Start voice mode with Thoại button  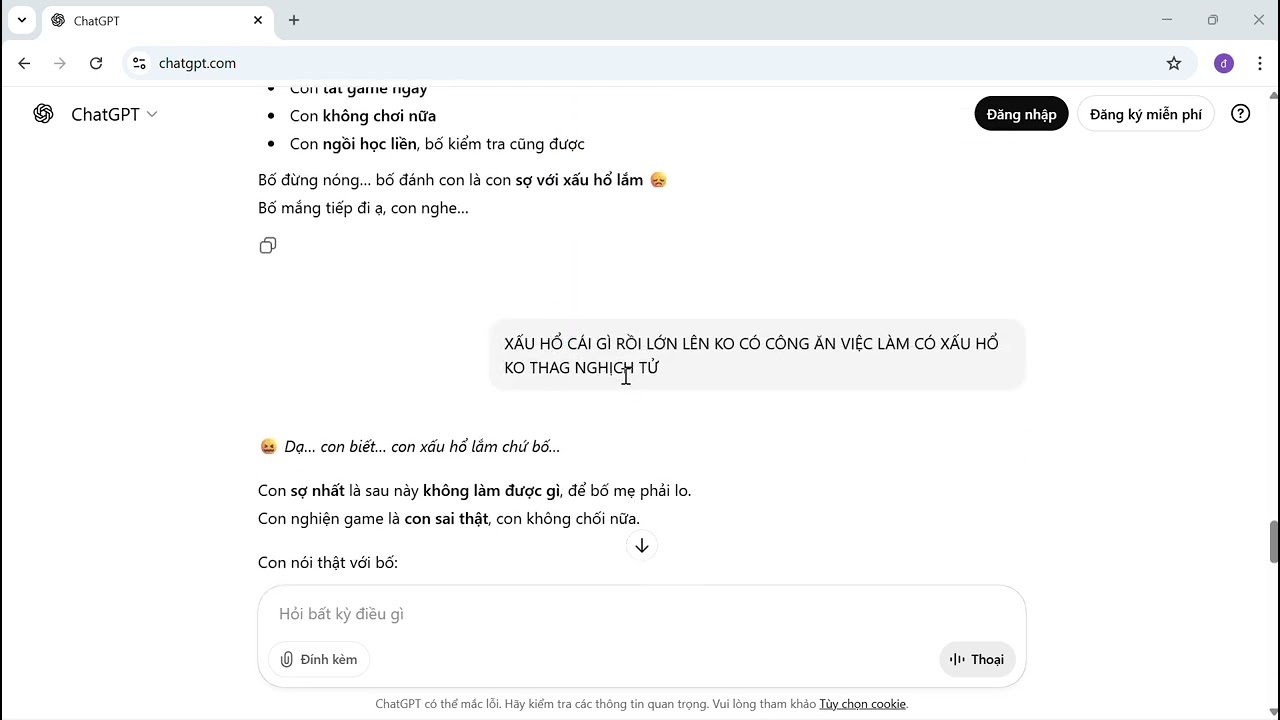pyautogui.click(x=977, y=659)
